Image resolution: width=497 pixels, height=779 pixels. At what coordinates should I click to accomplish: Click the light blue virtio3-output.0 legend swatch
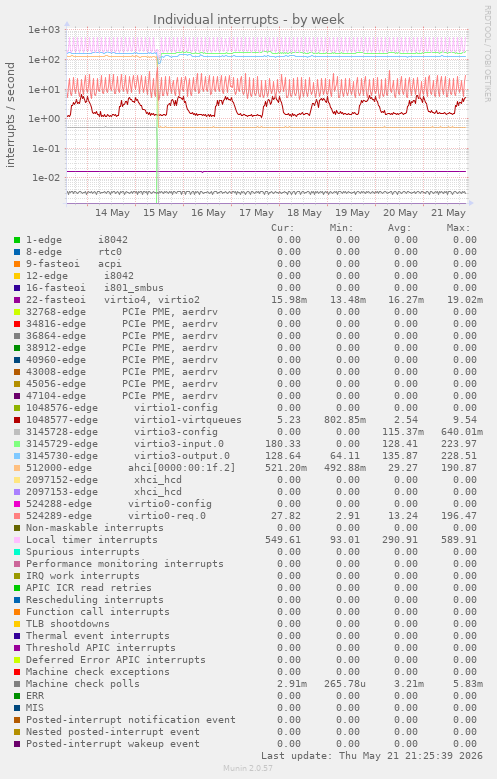(17, 456)
